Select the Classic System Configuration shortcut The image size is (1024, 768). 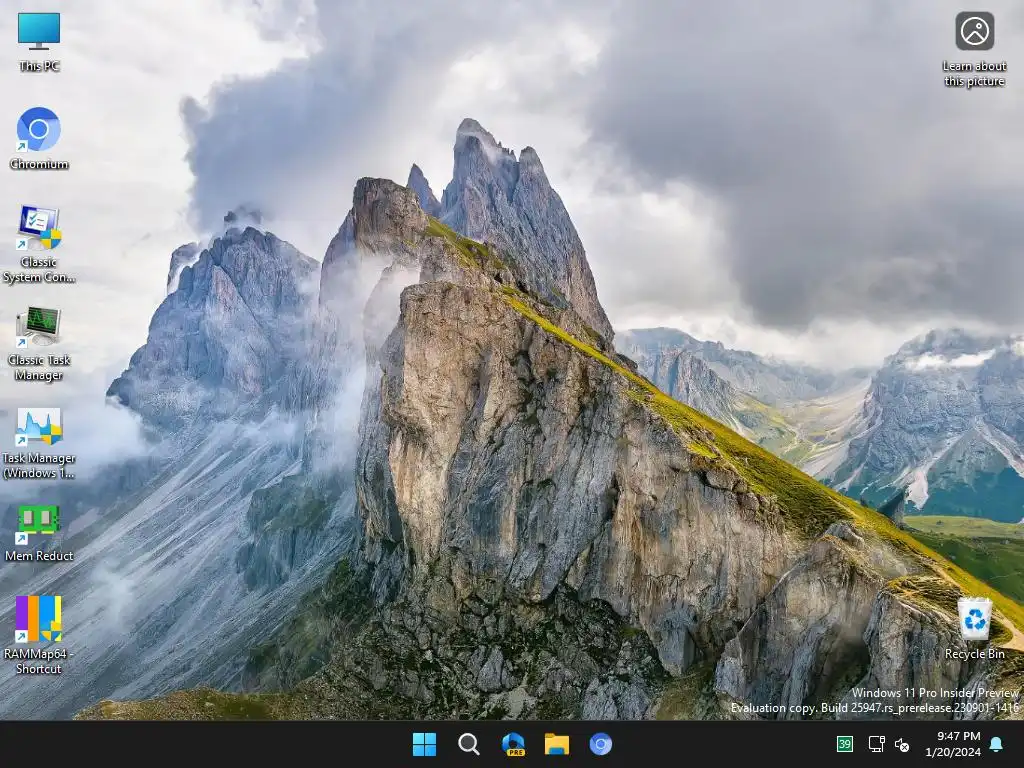[x=39, y=244]
